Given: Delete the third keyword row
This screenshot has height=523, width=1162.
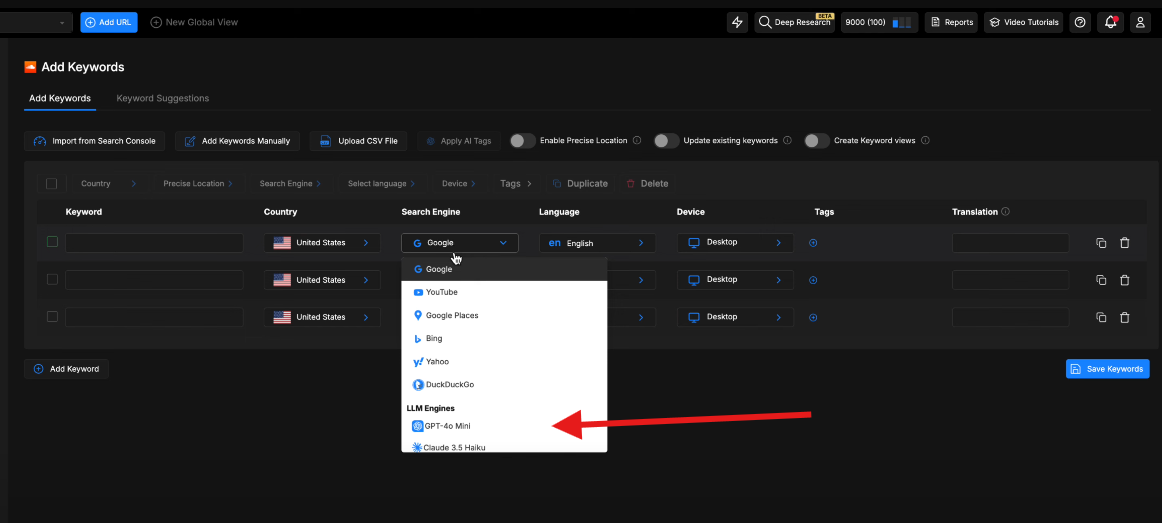Looking at the screenshot, I should pyautogui.click(x=1124, y=317).
